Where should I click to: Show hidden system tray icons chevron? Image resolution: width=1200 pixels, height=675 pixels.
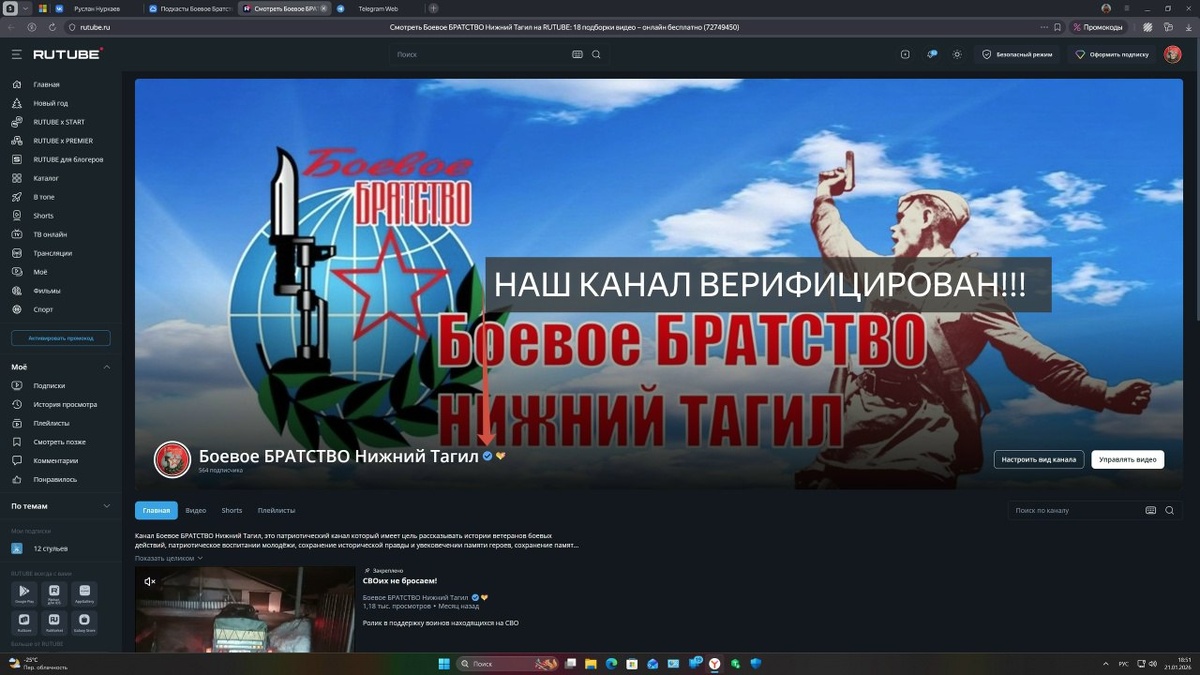[1105, 663]
